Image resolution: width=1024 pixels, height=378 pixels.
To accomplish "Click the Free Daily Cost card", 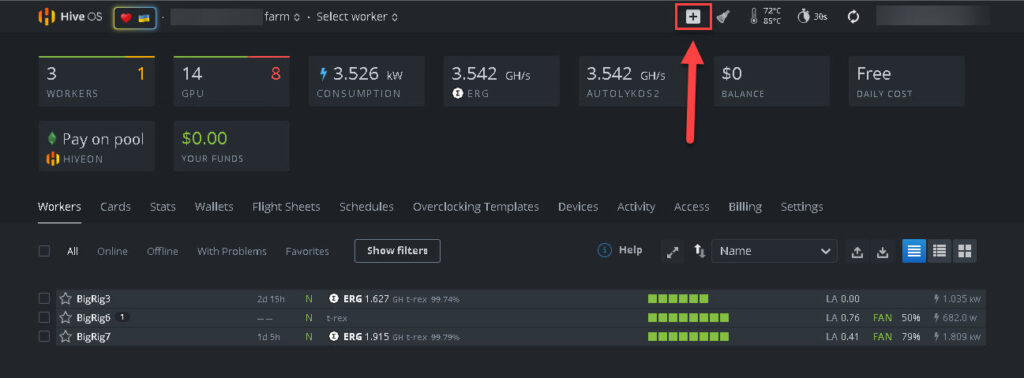I will point(906,81).
